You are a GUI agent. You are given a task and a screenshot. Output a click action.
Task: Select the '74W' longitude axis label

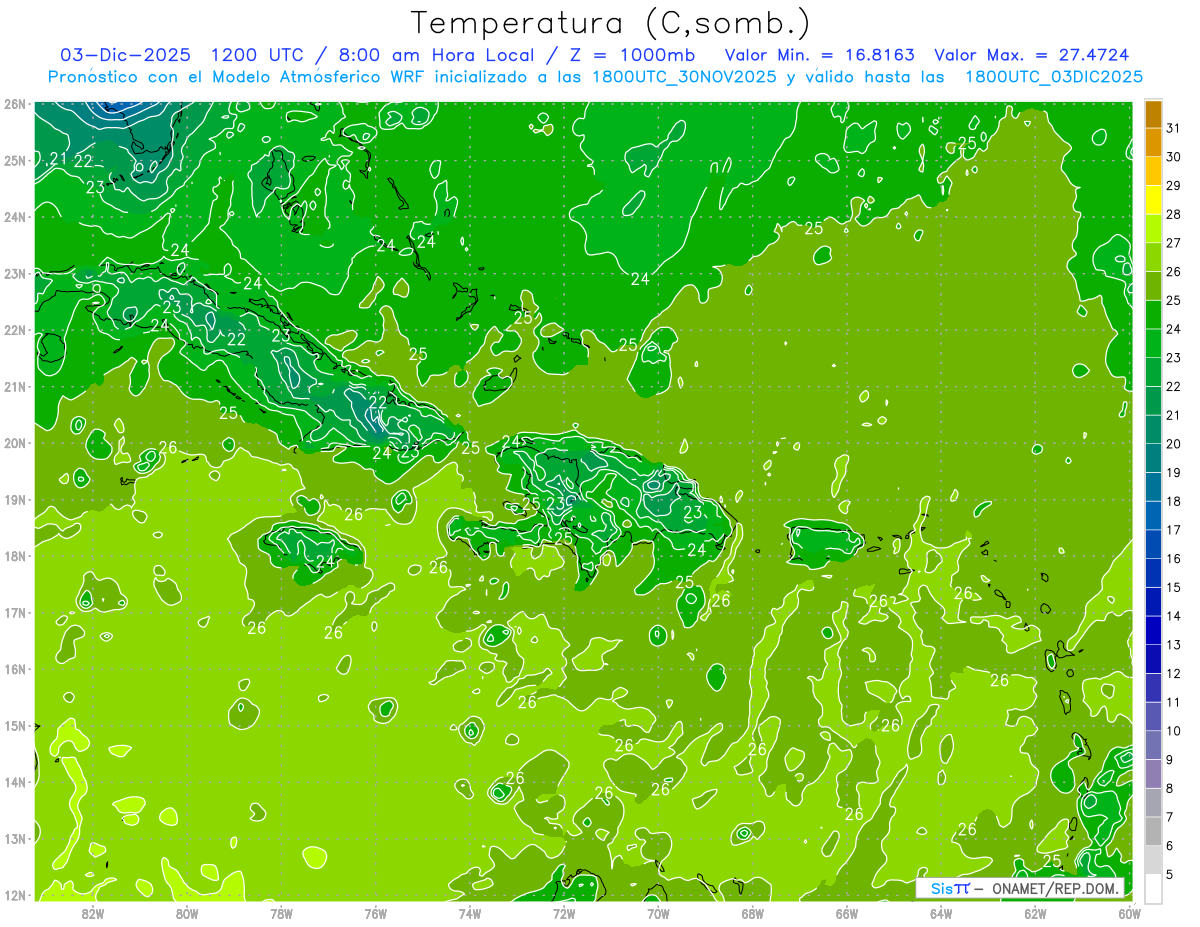coord(470,913)
